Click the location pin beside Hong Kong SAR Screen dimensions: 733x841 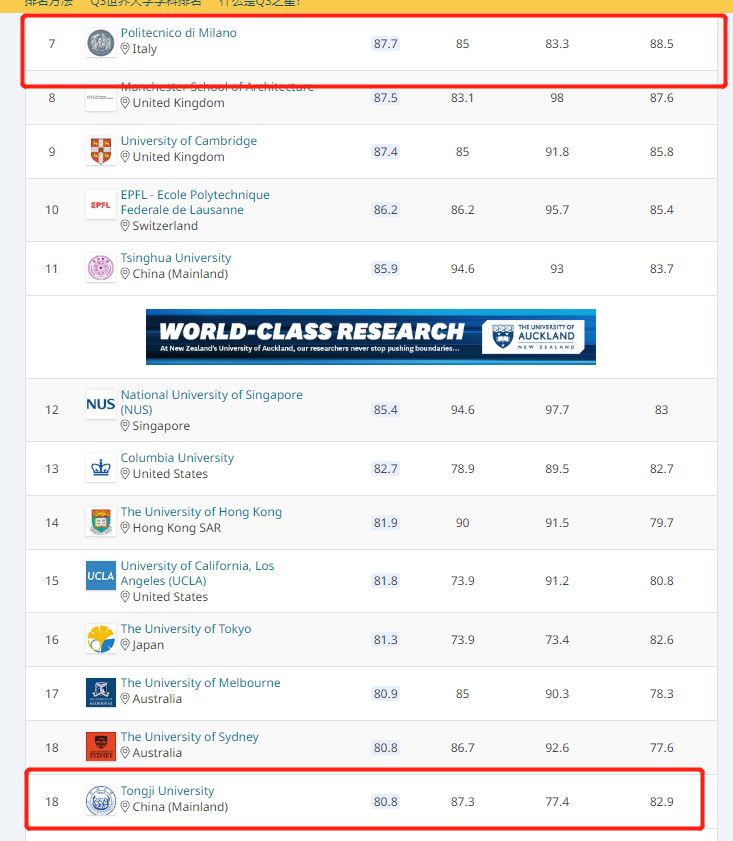(x=125, y=528)
